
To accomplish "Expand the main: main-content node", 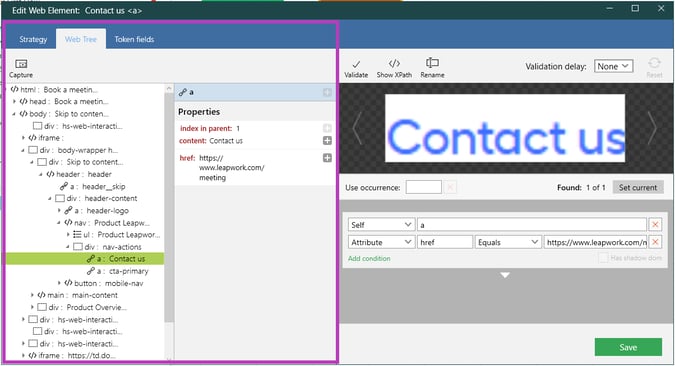I will point(32,295).
